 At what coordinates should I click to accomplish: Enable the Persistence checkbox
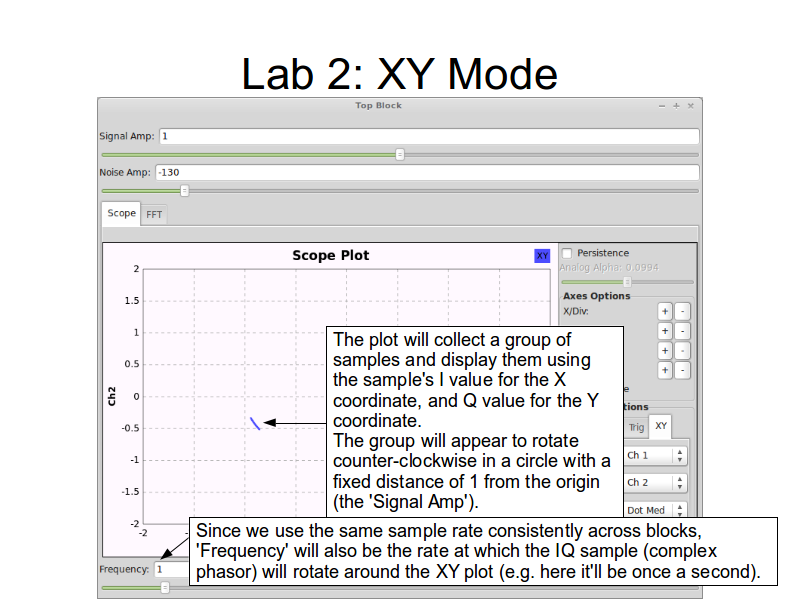567,253
